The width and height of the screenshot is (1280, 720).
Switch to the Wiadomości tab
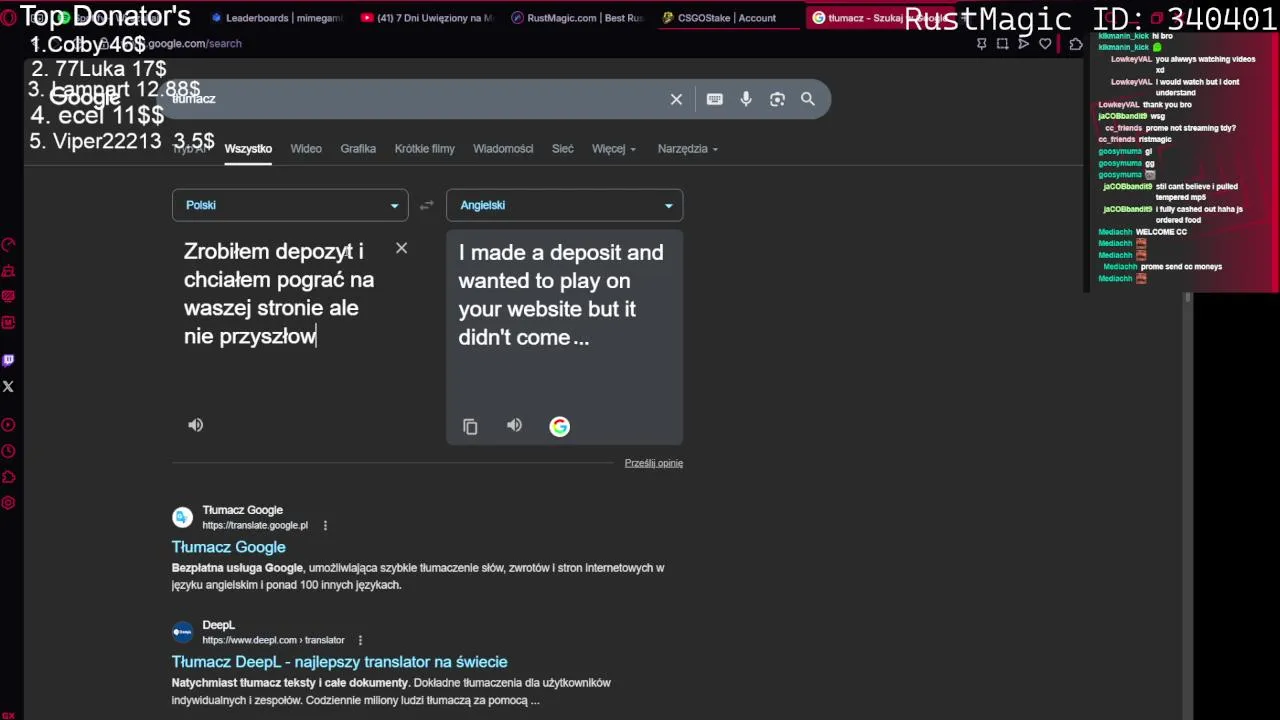point(503,149)
